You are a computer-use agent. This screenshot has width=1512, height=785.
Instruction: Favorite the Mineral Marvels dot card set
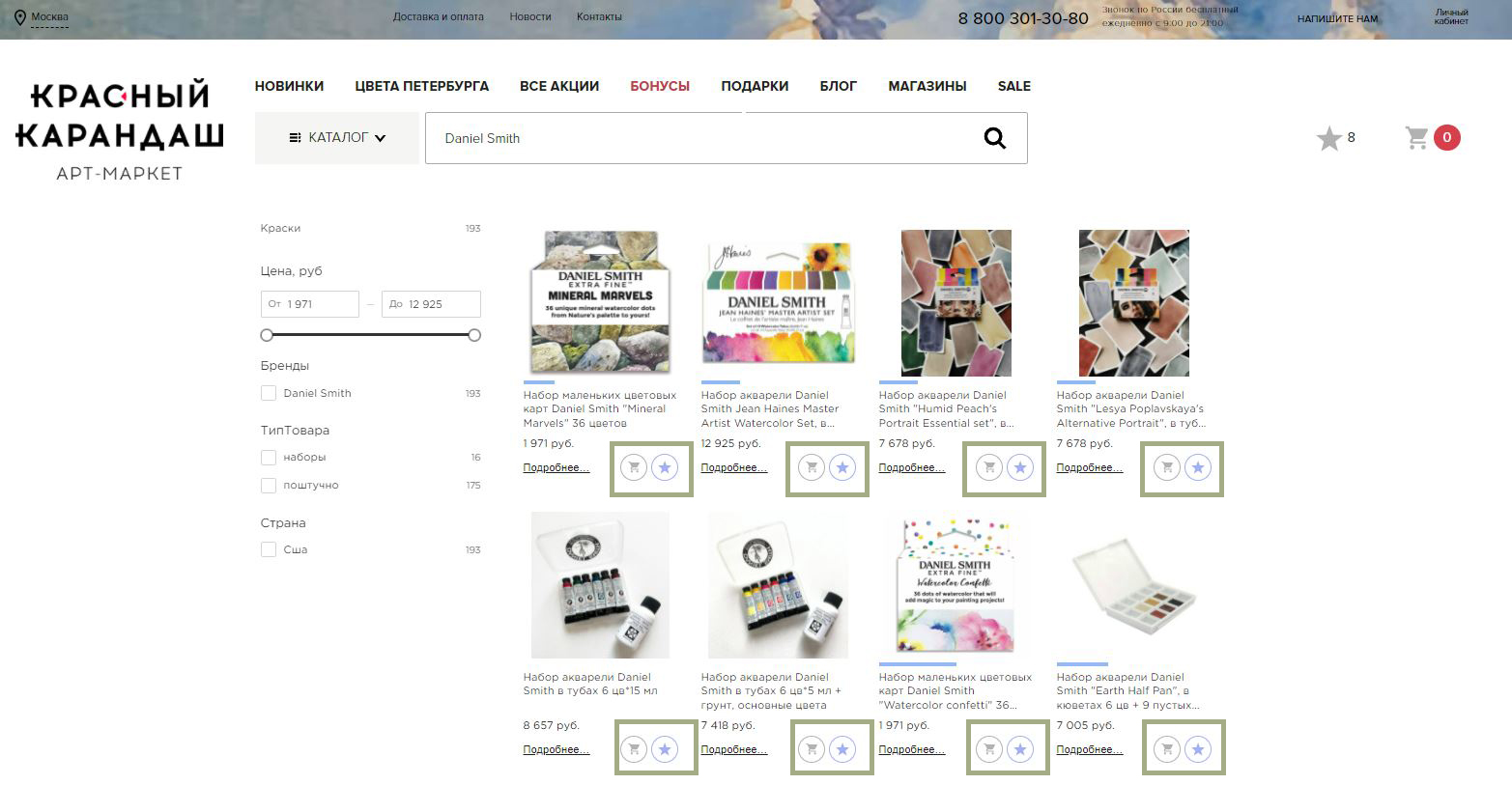[665, 468]
